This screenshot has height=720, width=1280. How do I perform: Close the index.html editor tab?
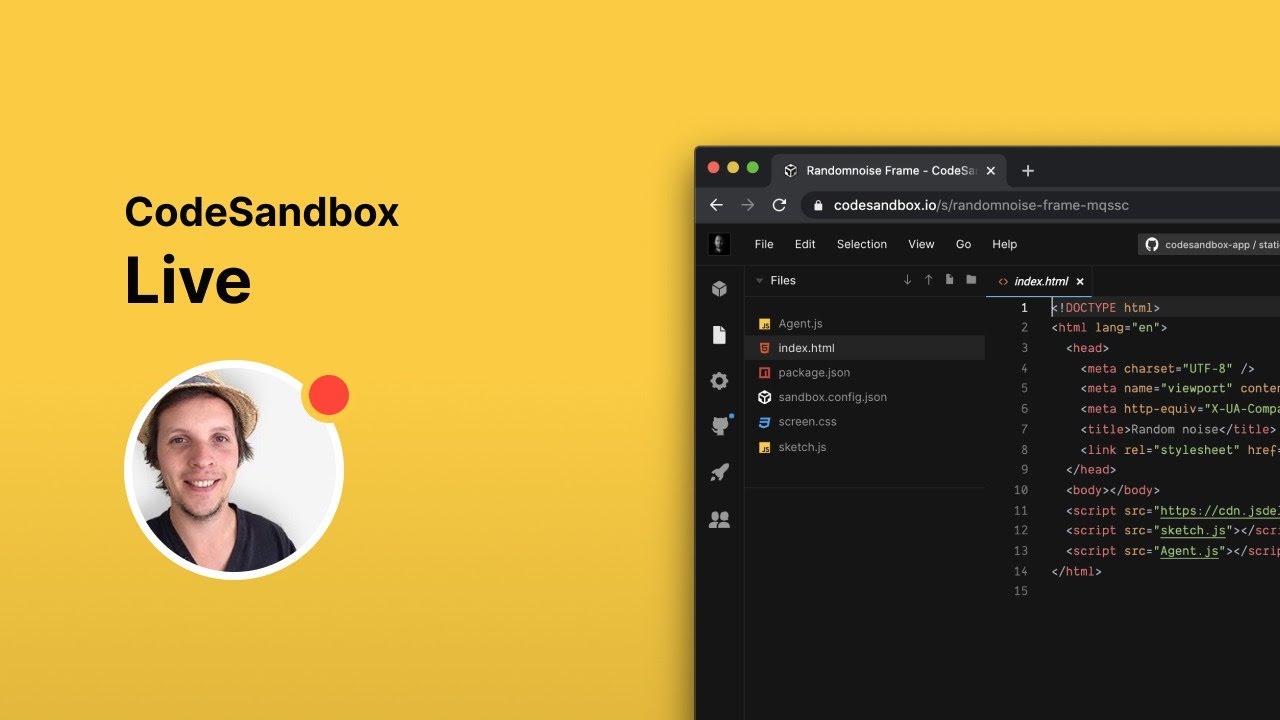1080,282
